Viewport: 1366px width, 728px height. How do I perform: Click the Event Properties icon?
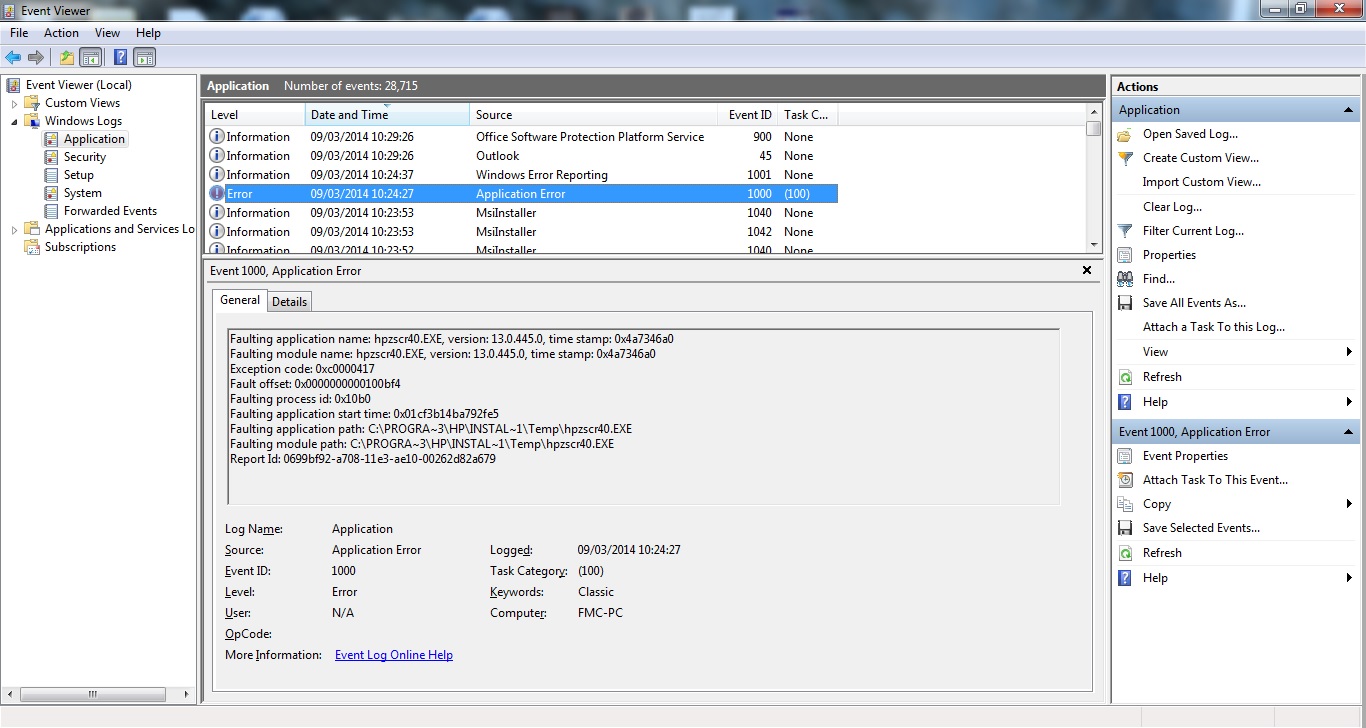click(1125, 456)
